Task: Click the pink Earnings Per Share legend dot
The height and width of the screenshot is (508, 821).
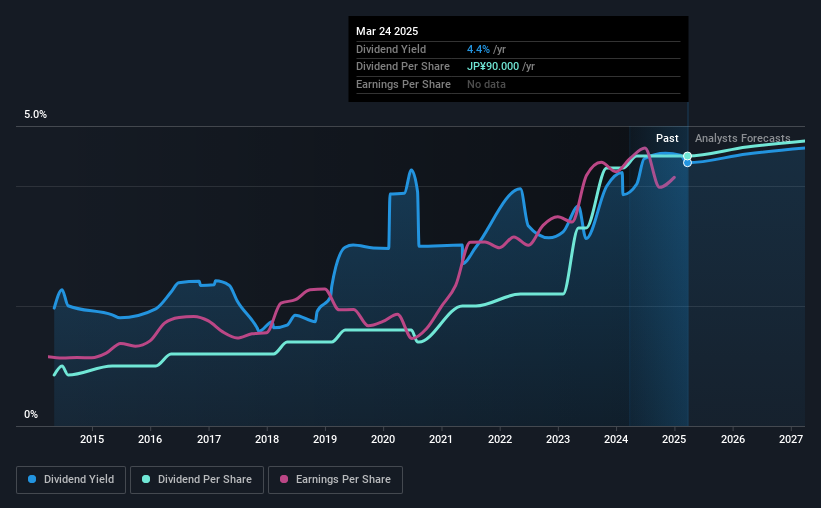Action: [284, 479]
